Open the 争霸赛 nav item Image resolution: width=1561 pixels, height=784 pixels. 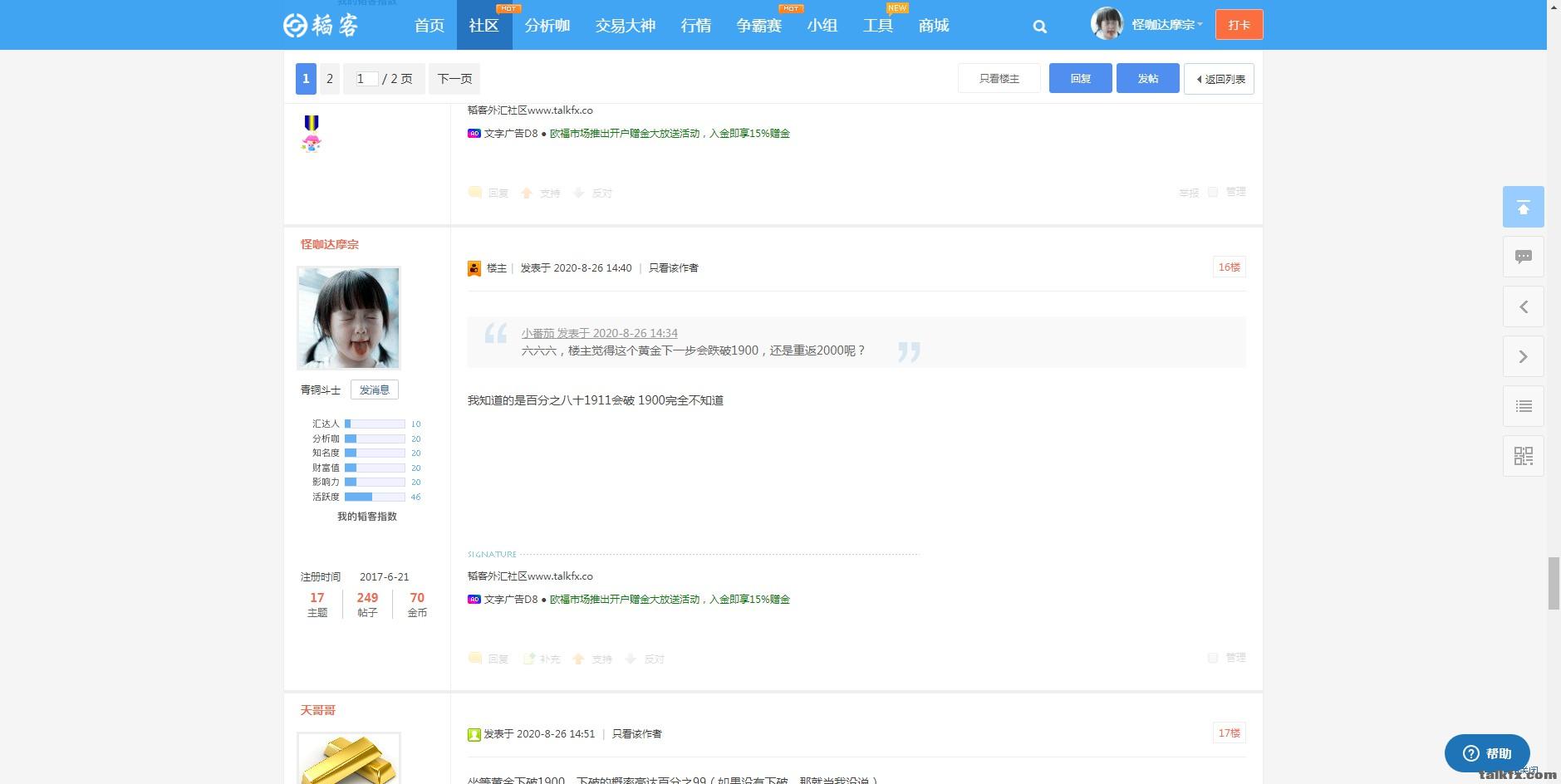coord(758,26)
